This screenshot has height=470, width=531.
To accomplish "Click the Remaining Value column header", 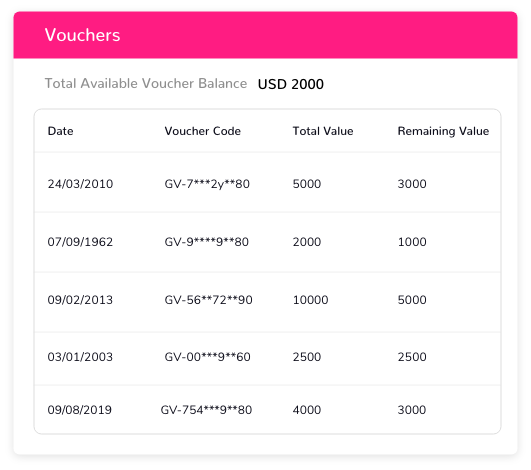I will (x=443, y=131).
